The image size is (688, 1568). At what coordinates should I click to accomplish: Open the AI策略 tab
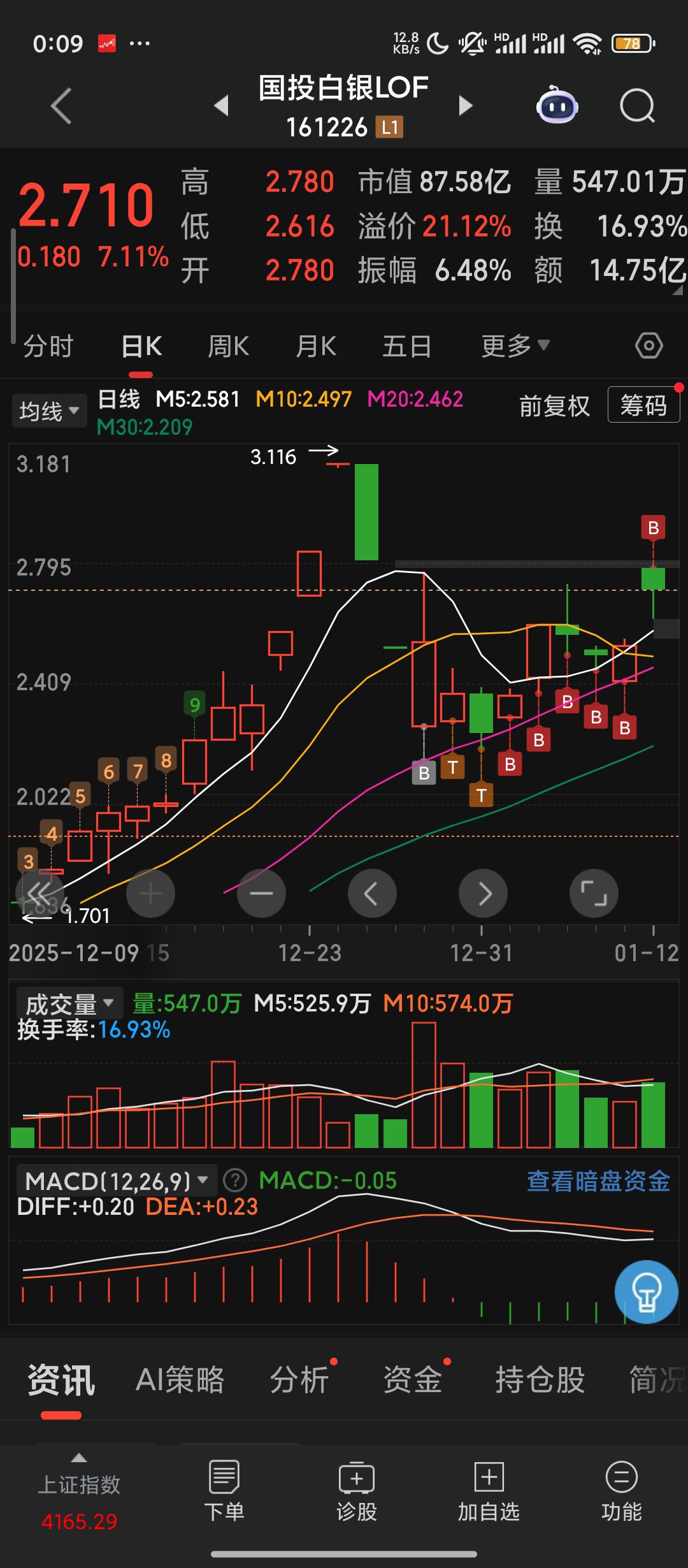coord(180,1381)
